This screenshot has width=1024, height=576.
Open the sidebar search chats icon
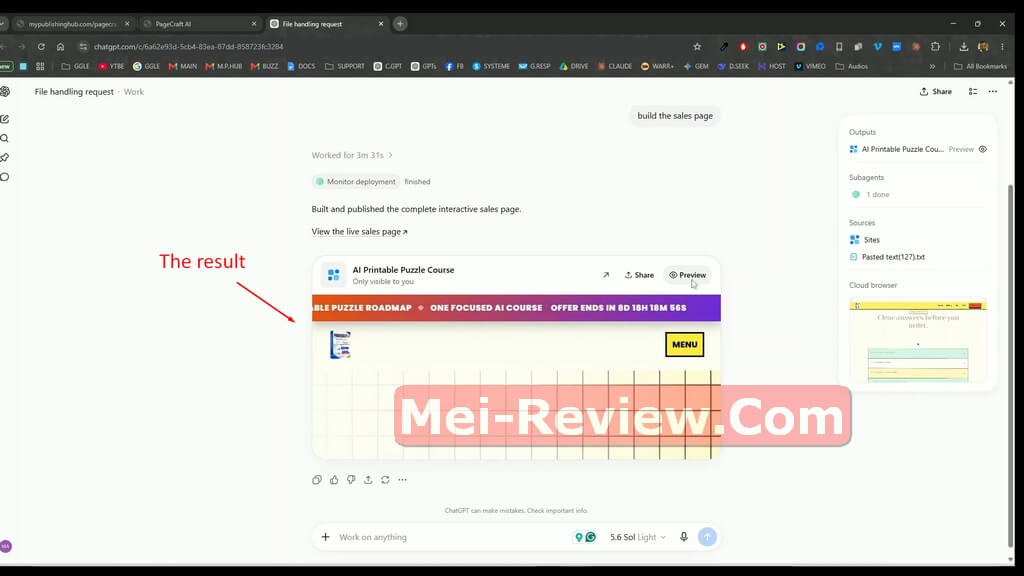click(x=5, y=138)
